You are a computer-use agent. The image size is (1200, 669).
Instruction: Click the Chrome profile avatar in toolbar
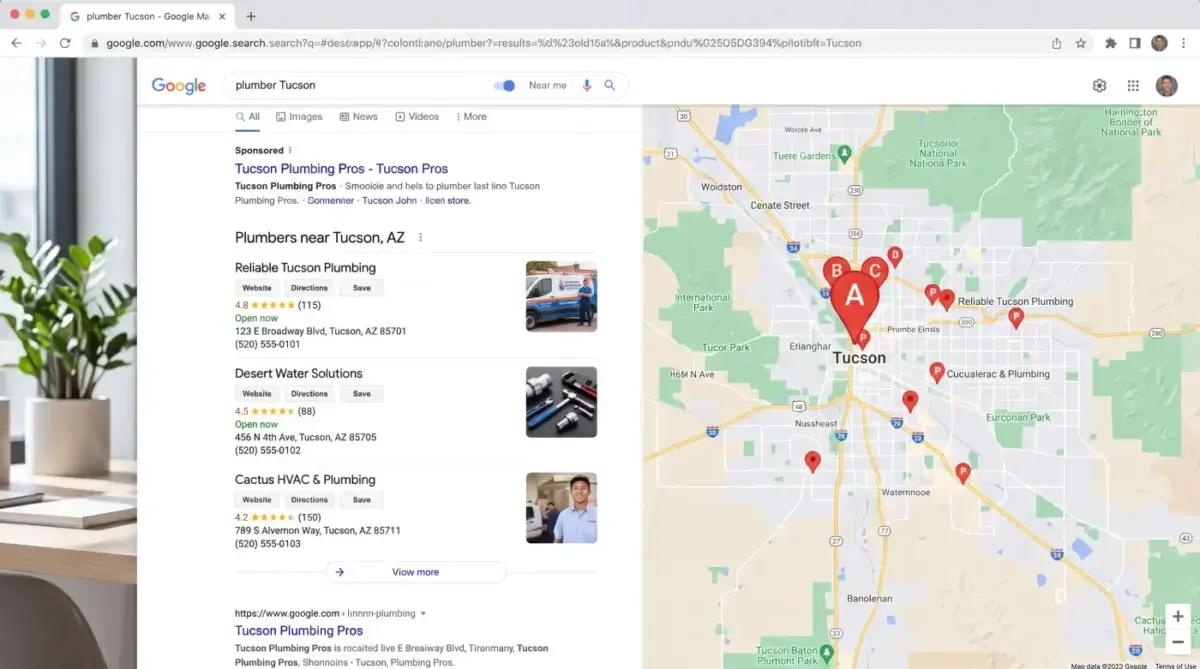(x=1160, y=43)
